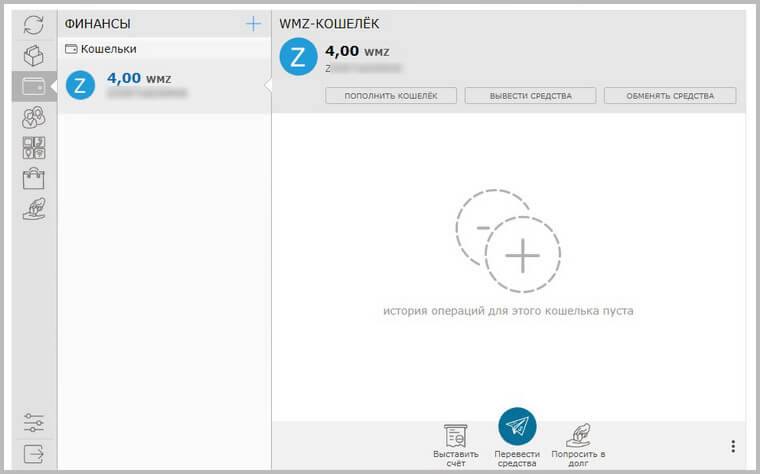Click Попросить в долг icon
The width and height of the screenshot is (760, 474).
578,445
